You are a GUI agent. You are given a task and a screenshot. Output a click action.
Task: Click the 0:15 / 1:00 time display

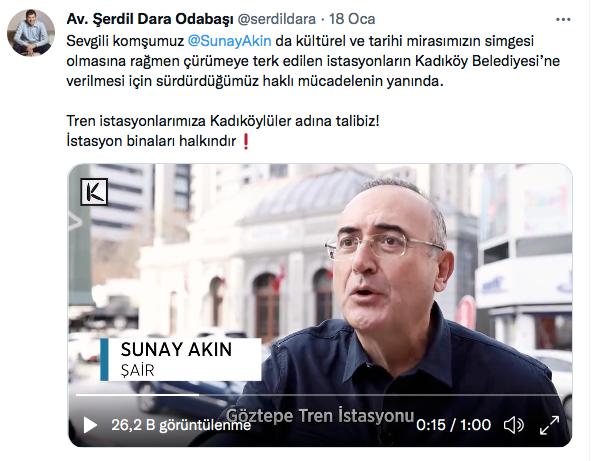point(453,425)
